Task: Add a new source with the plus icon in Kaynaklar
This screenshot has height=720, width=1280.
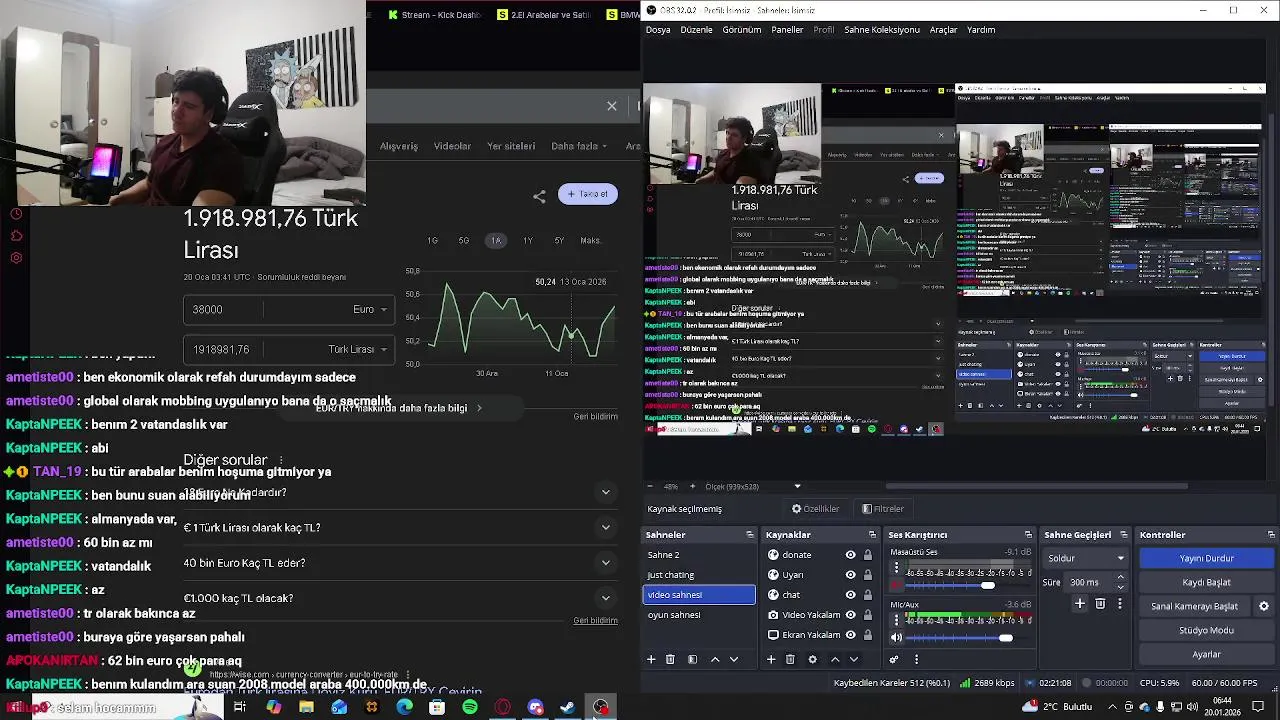Action: coord(771,659)
